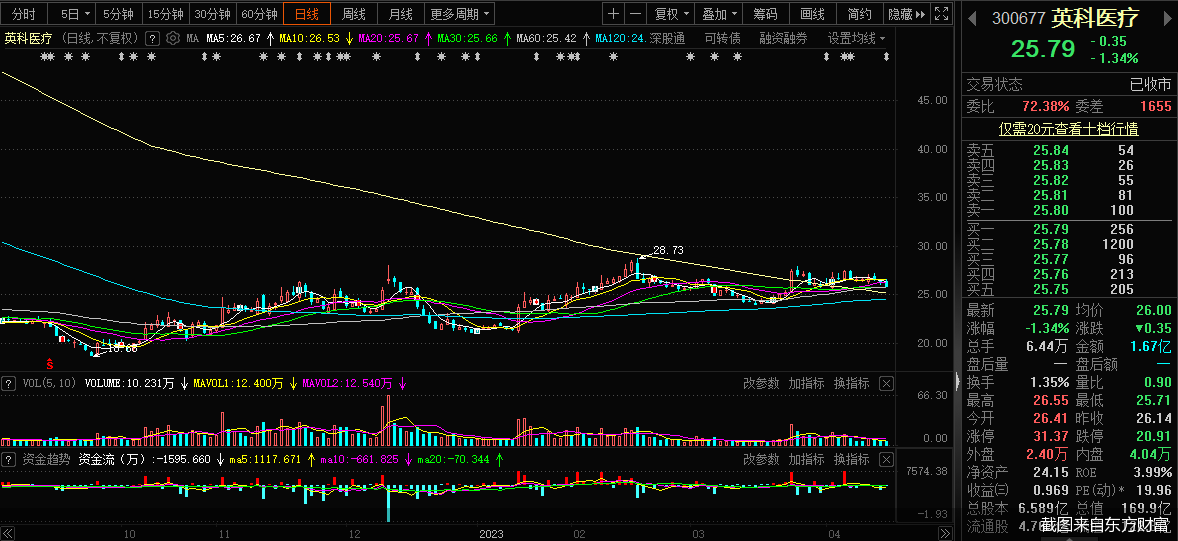Close the VOL indicator panel

[x=886, y=383]
